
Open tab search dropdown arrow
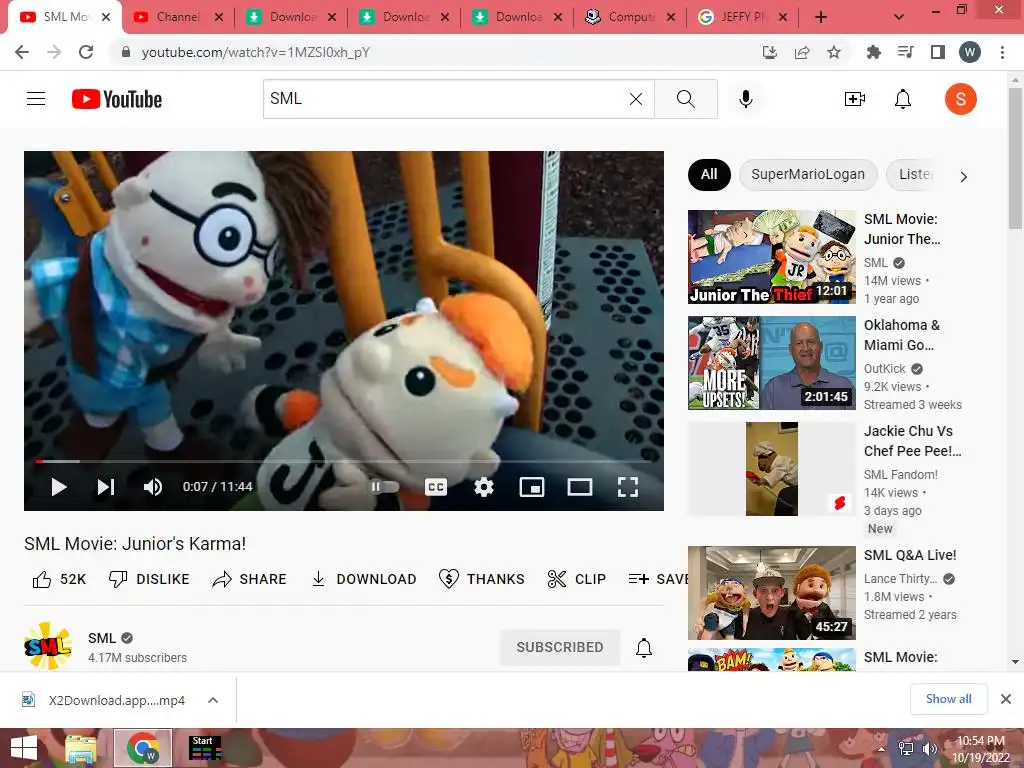(899, 17)
